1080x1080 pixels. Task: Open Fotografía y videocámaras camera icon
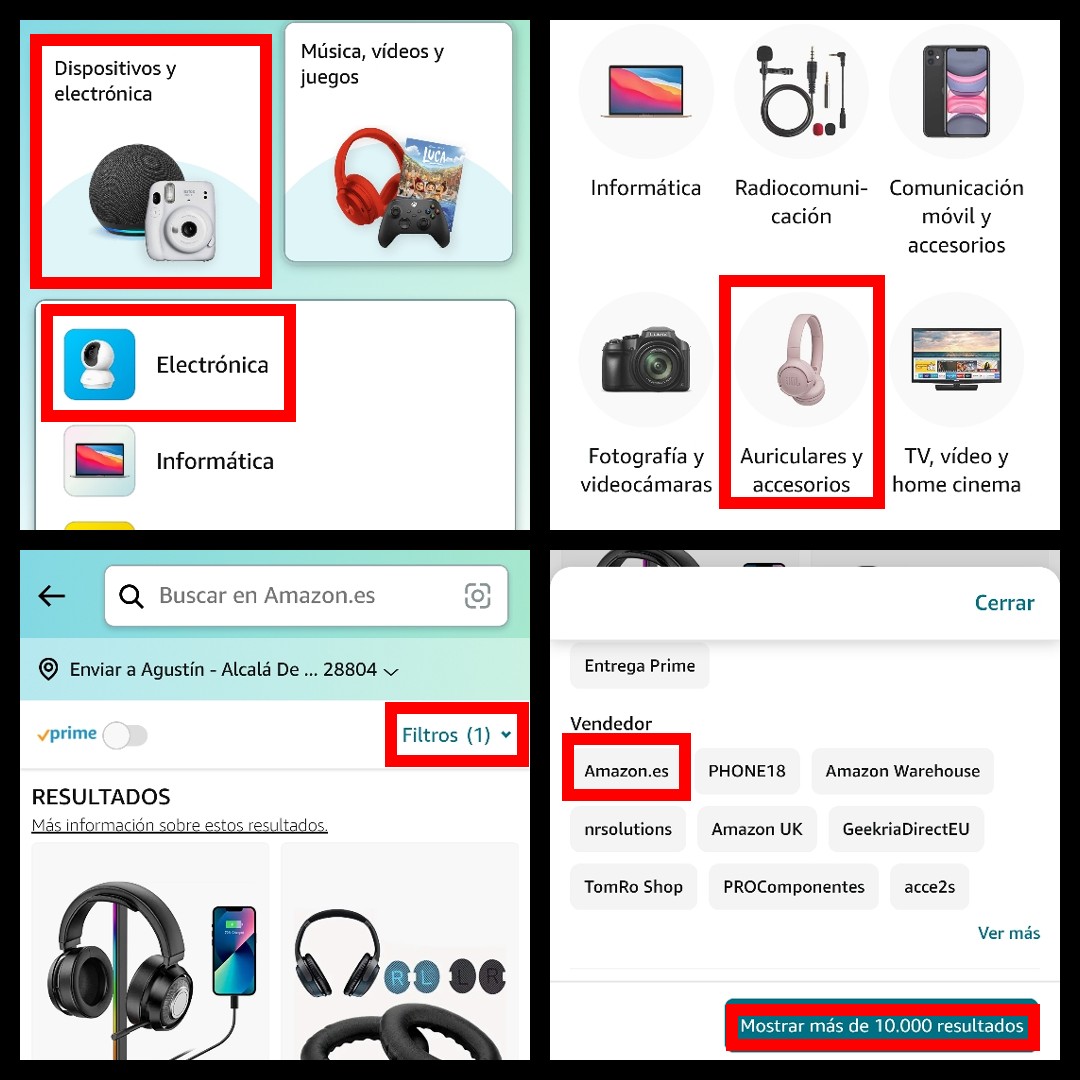tap(645, 360)
